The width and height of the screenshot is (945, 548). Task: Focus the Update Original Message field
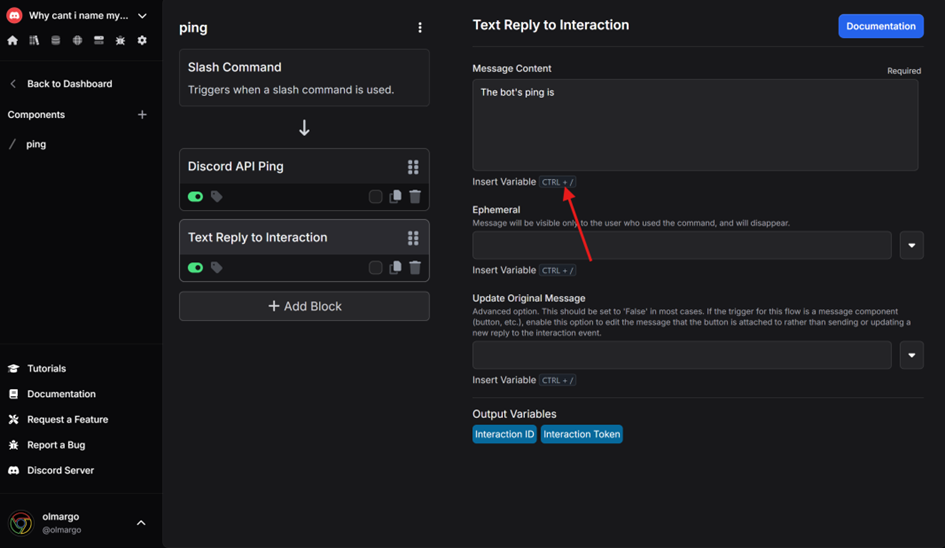pos(682,355)
